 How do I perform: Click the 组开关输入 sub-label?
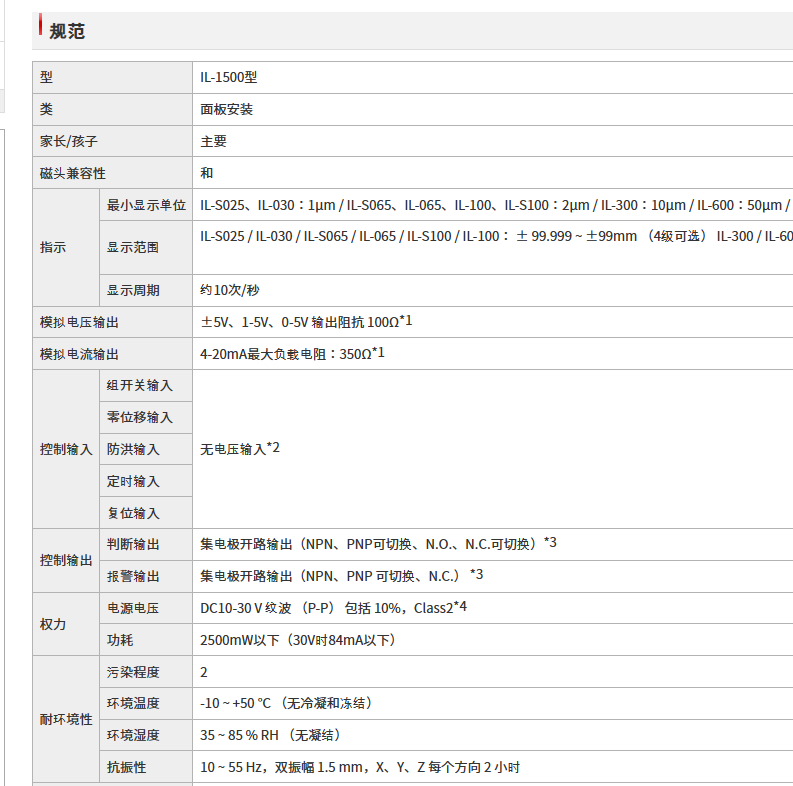140,385
